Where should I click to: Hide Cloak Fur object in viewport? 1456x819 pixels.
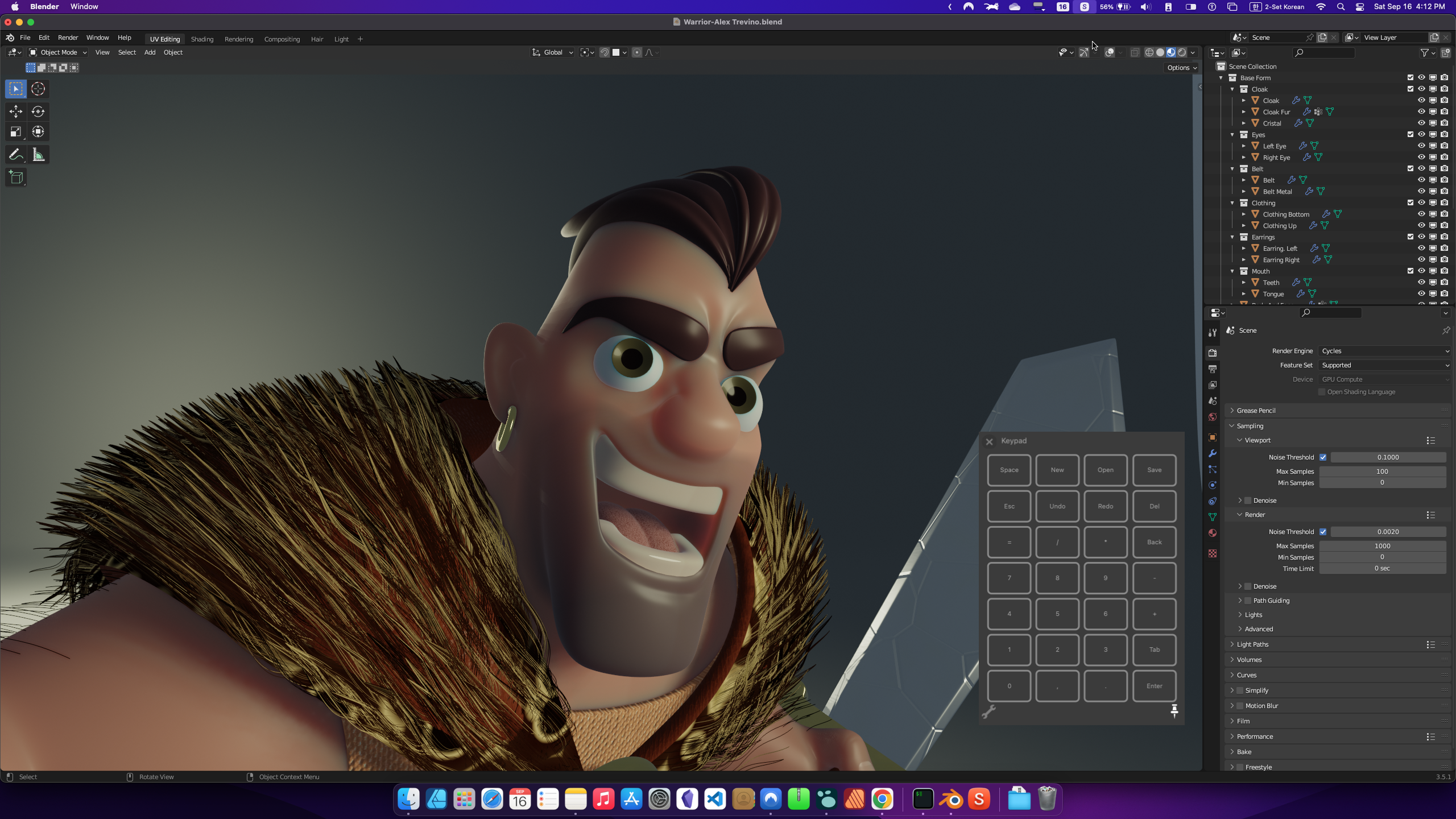coord(1421,112)
